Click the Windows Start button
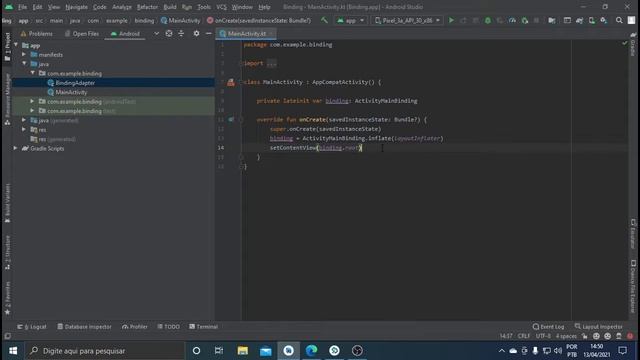This screenshot has height=360, width=640. pyautogui.click(x=13, y=351)
